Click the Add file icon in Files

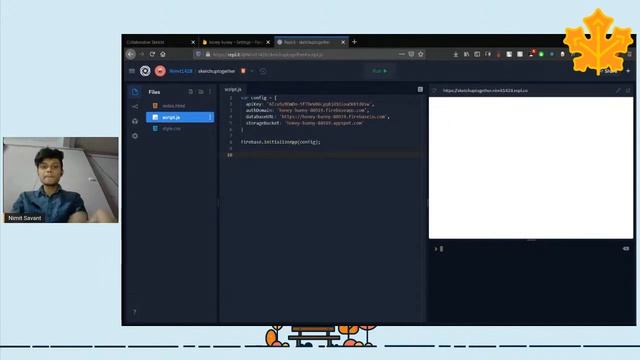click(191, 92)
